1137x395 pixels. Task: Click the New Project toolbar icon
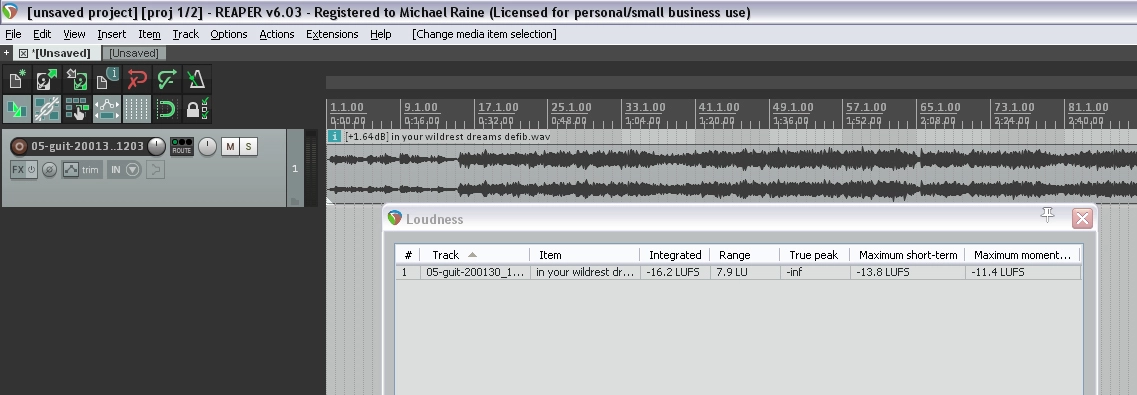[x=17, y=79]
